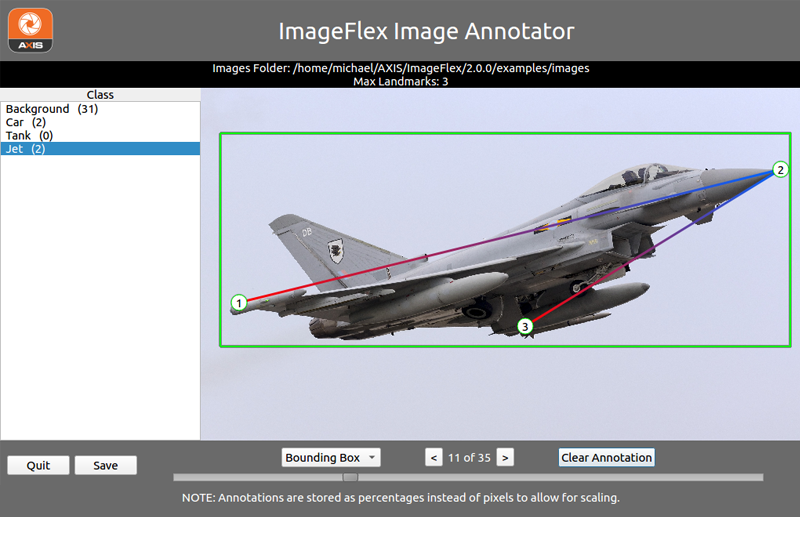Click landmark point 1 on jet tail
The width and height of the screenshot is (800, 539).
coord(239,303)
